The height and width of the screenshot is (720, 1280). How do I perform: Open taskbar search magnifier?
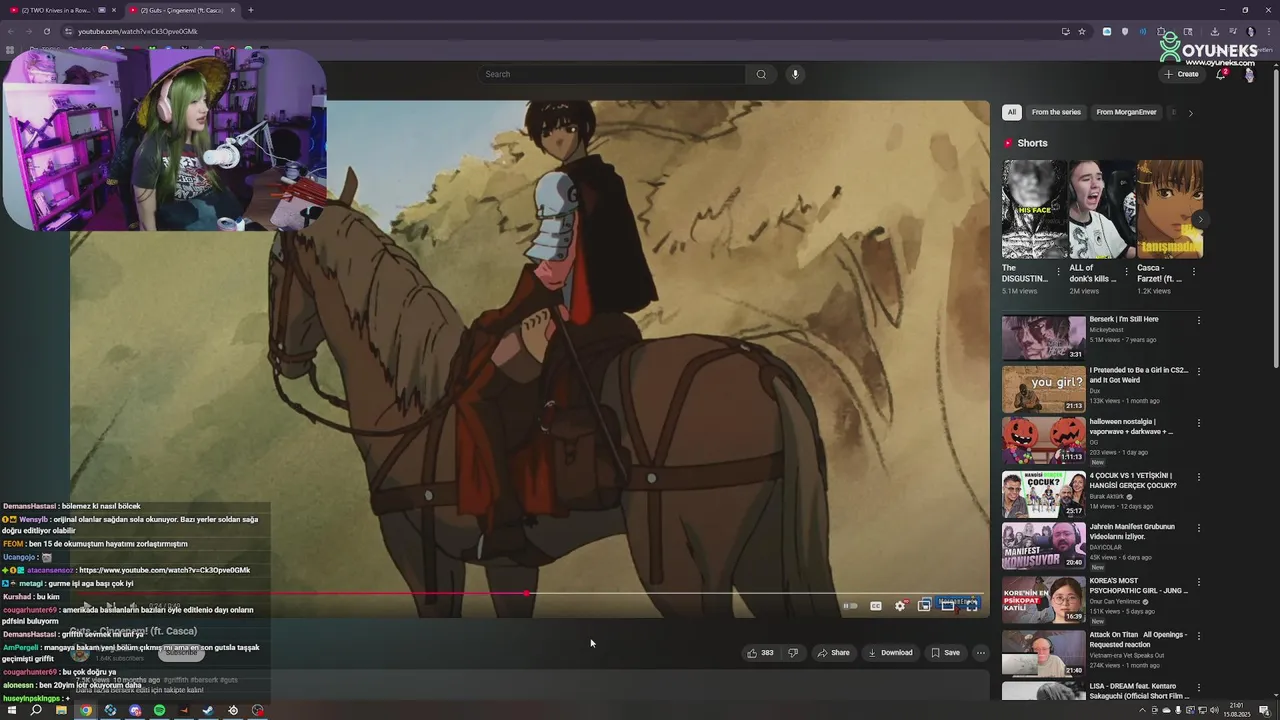pos(36,710)
